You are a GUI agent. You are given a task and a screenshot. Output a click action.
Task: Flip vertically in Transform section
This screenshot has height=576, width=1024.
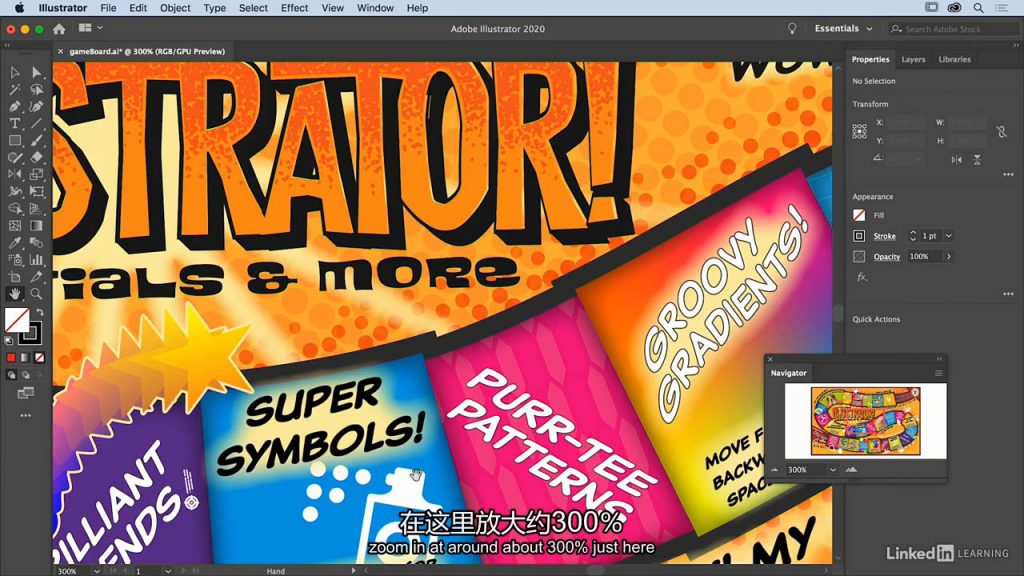pos(977,159)
